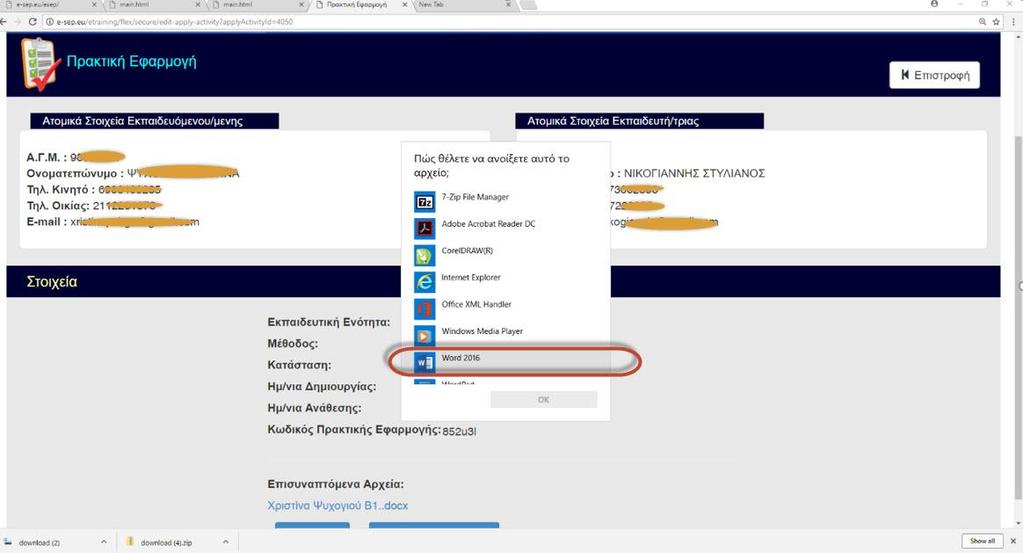Screen dimensions: 1023x553
Task: Click Επισυναπτόμενα Αρχεία label
Action: (335, 484)
